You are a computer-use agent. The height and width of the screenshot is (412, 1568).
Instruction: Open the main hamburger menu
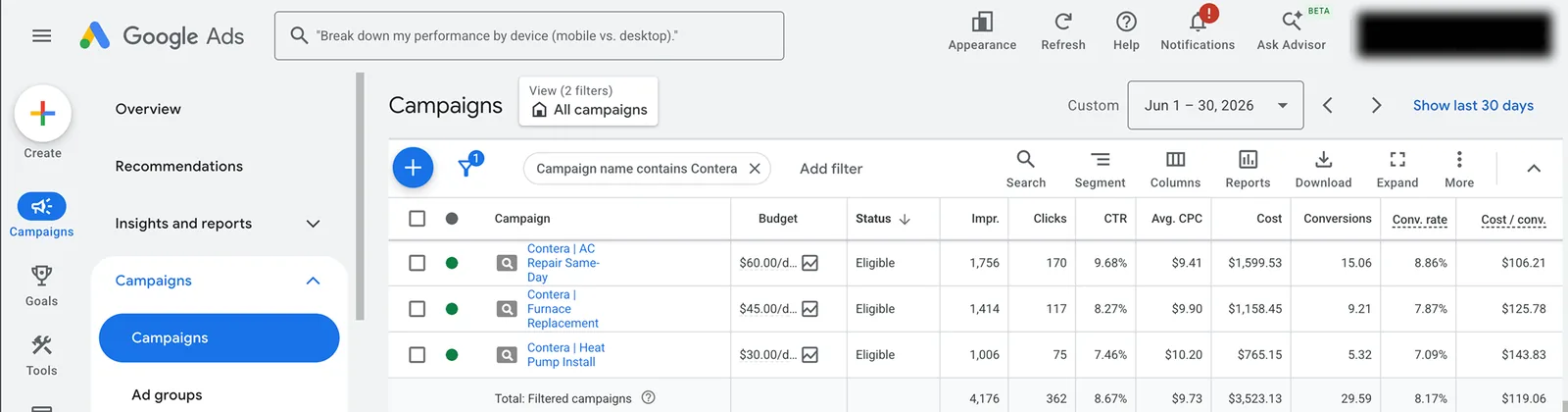pos(41,36)
